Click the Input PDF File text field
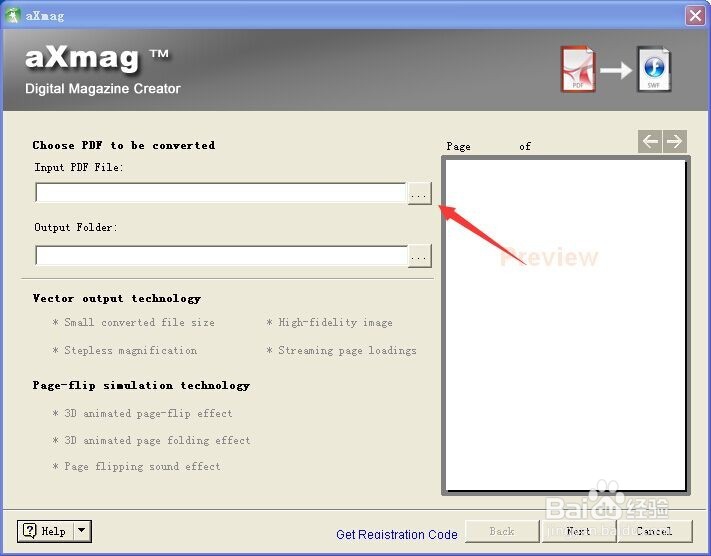 221,193
